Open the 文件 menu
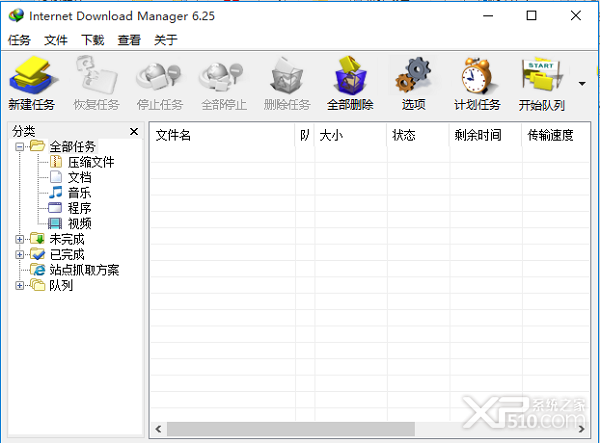This screenshot has width=600, height=443. [56, 40]
